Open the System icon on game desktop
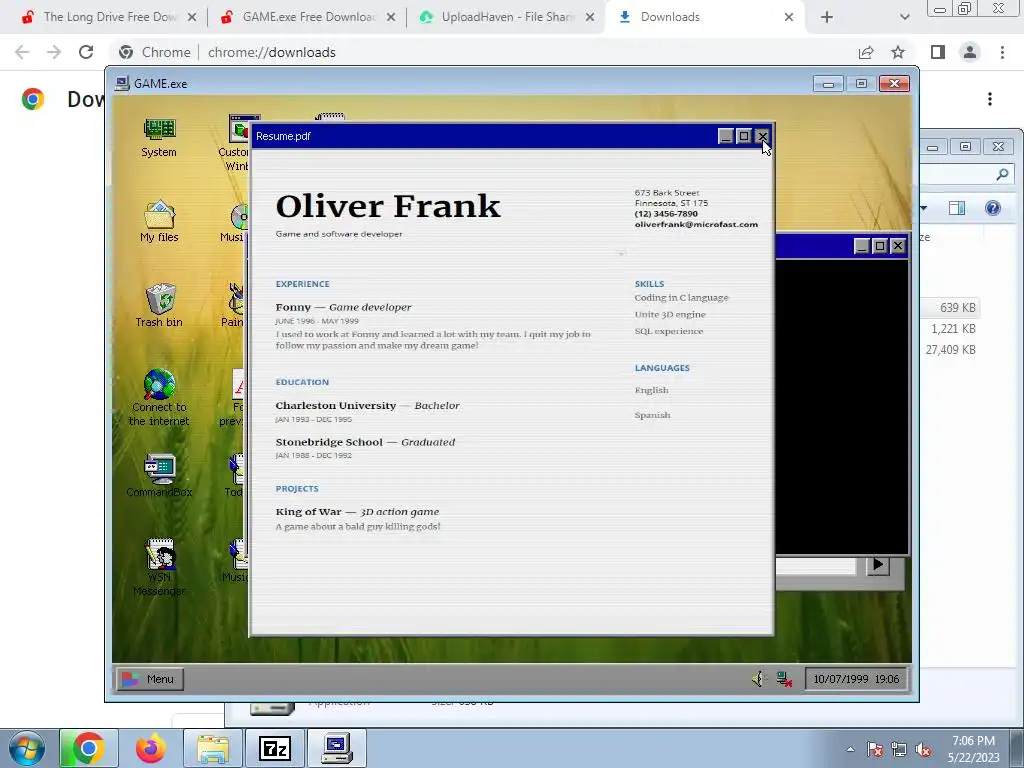Screen dimensions: 1024x768 tap(159, 137)
